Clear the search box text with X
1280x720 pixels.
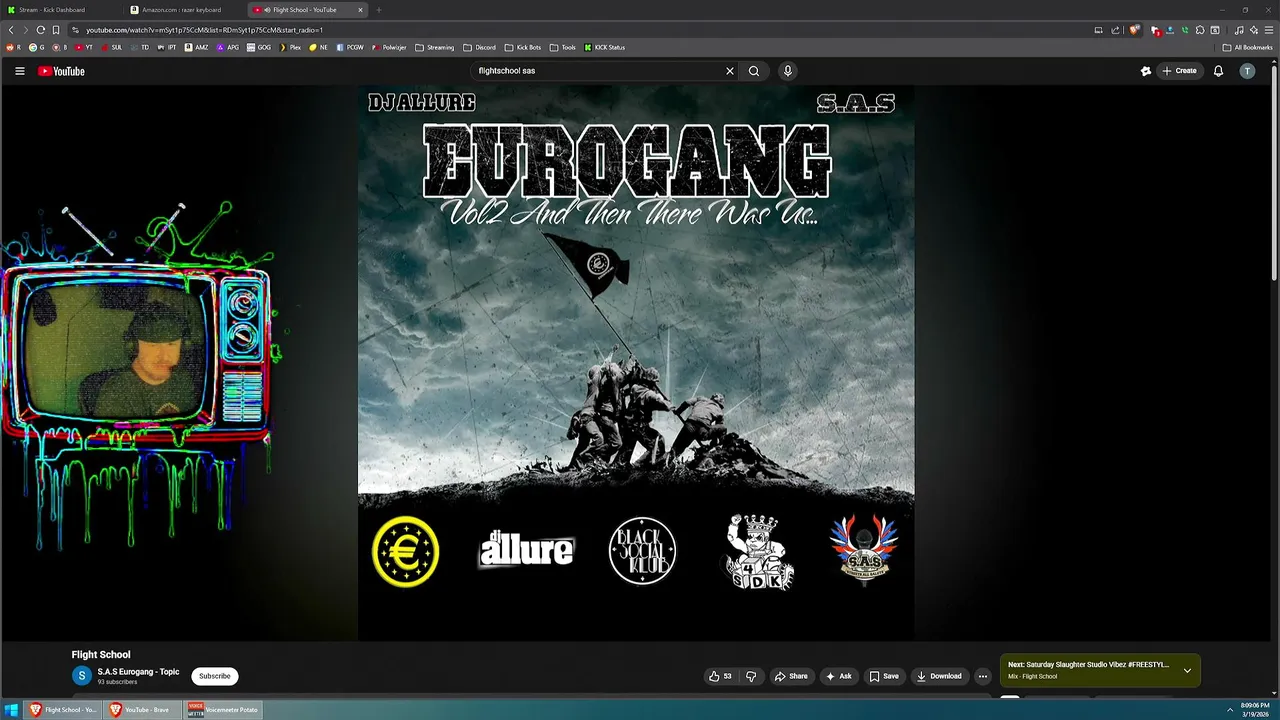coord(730,71)
